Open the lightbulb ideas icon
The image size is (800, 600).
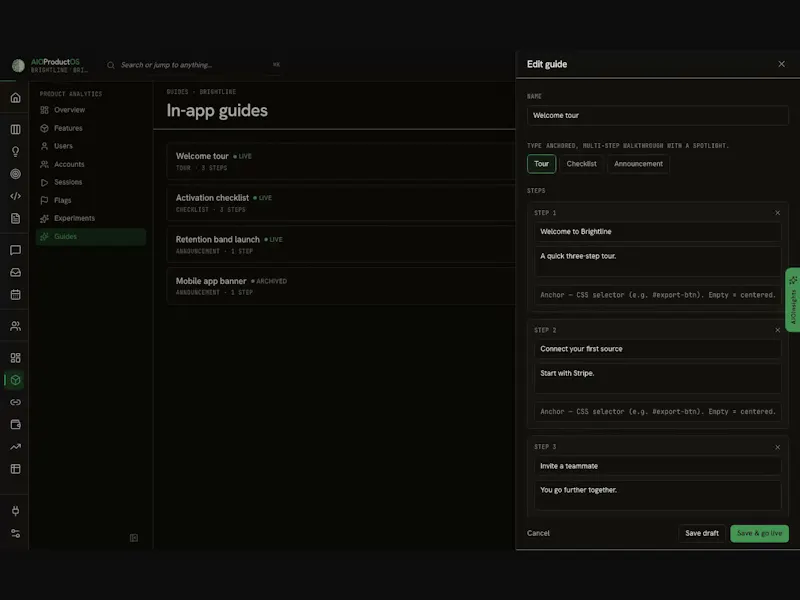pyautogui.click(x=15, y=152)
